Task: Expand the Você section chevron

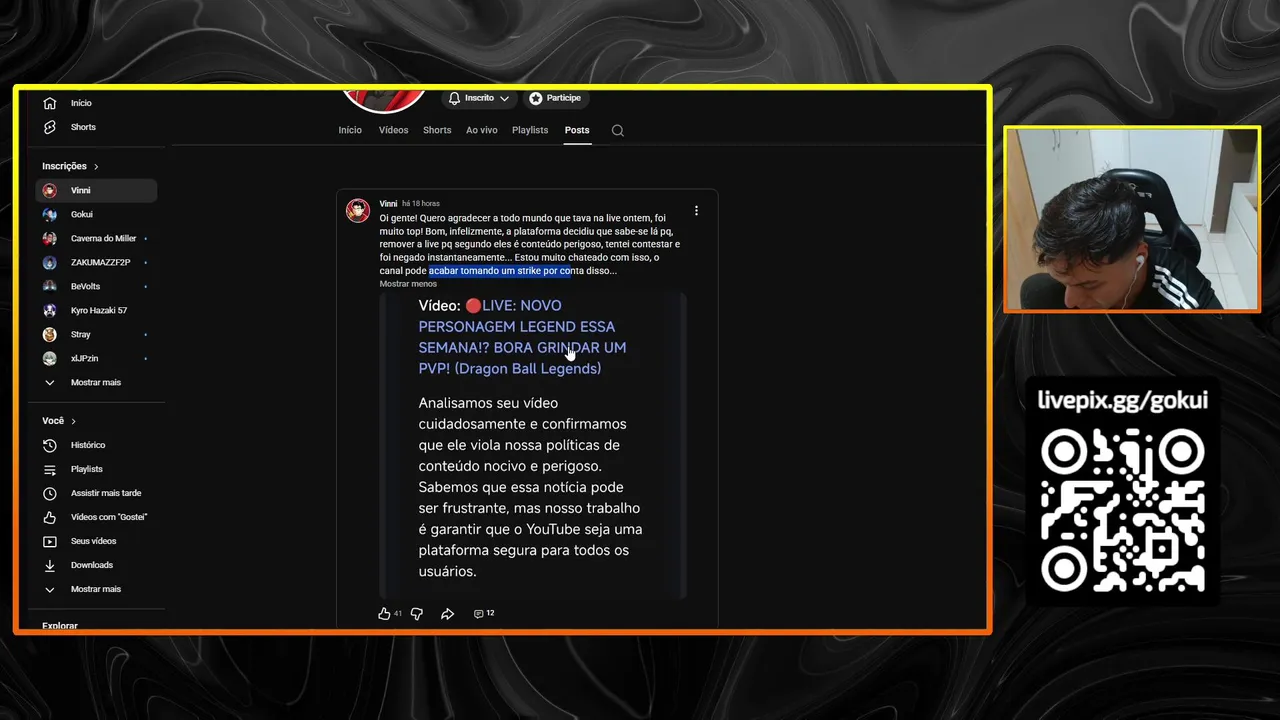Action: pyautogui.click(x=73, y=421)
